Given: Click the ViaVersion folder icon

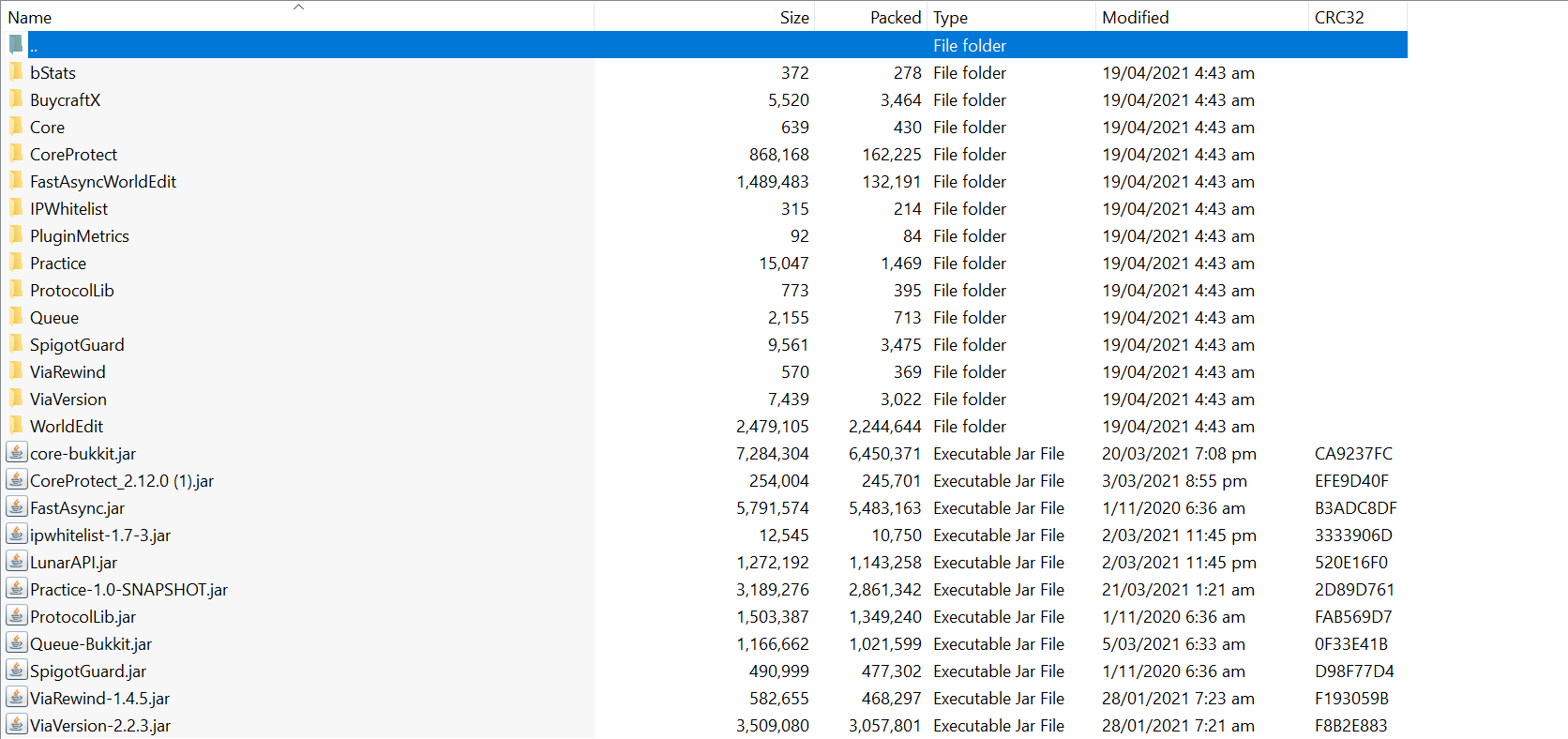Looking at the screenshot, I should coord(16,399).
